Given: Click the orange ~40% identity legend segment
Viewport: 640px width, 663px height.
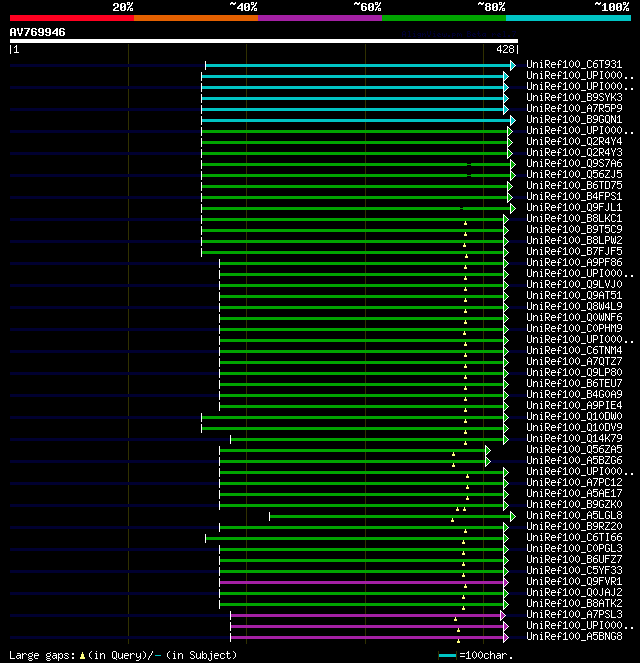Looking at the screenshot, I should (196, 18).
